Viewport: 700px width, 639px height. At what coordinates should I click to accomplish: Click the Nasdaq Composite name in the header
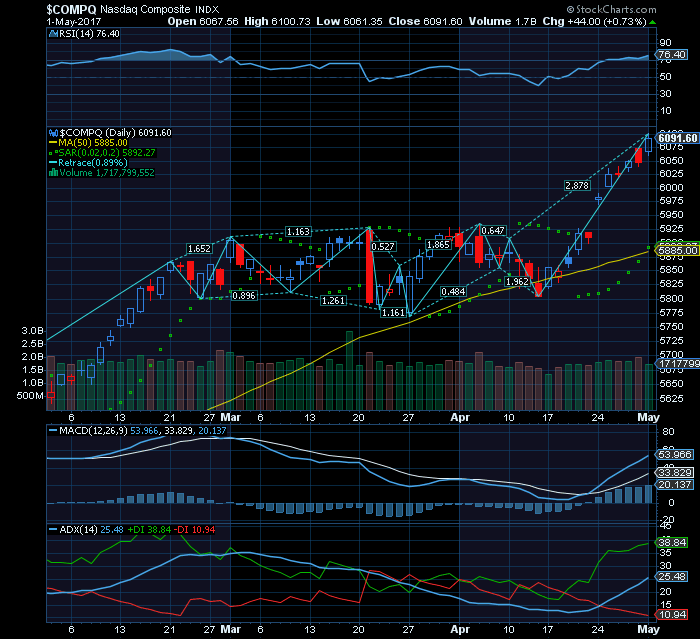[x=145, y=9]
